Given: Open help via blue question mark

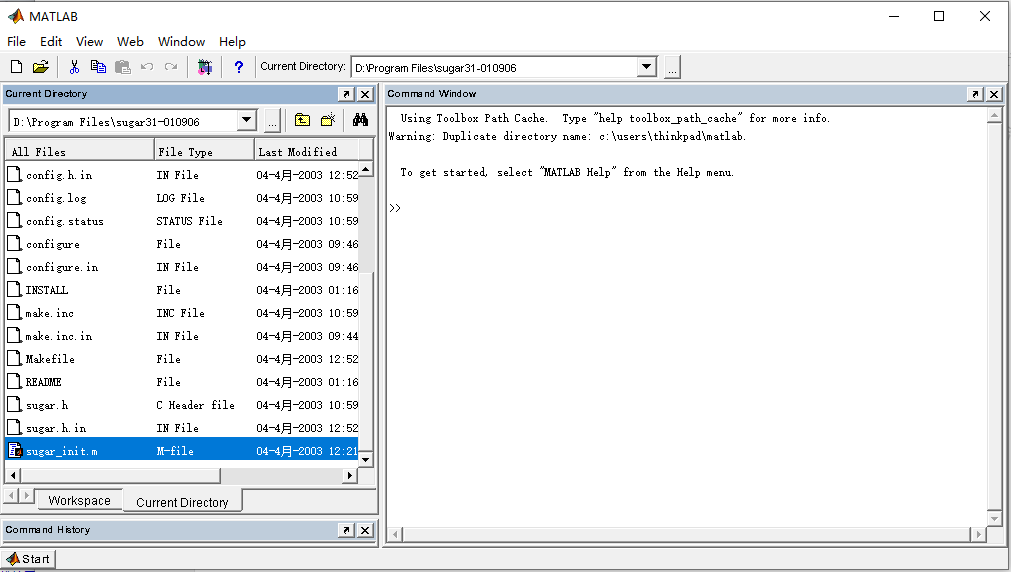Looking at the screenshot, I should pos(239,66).
